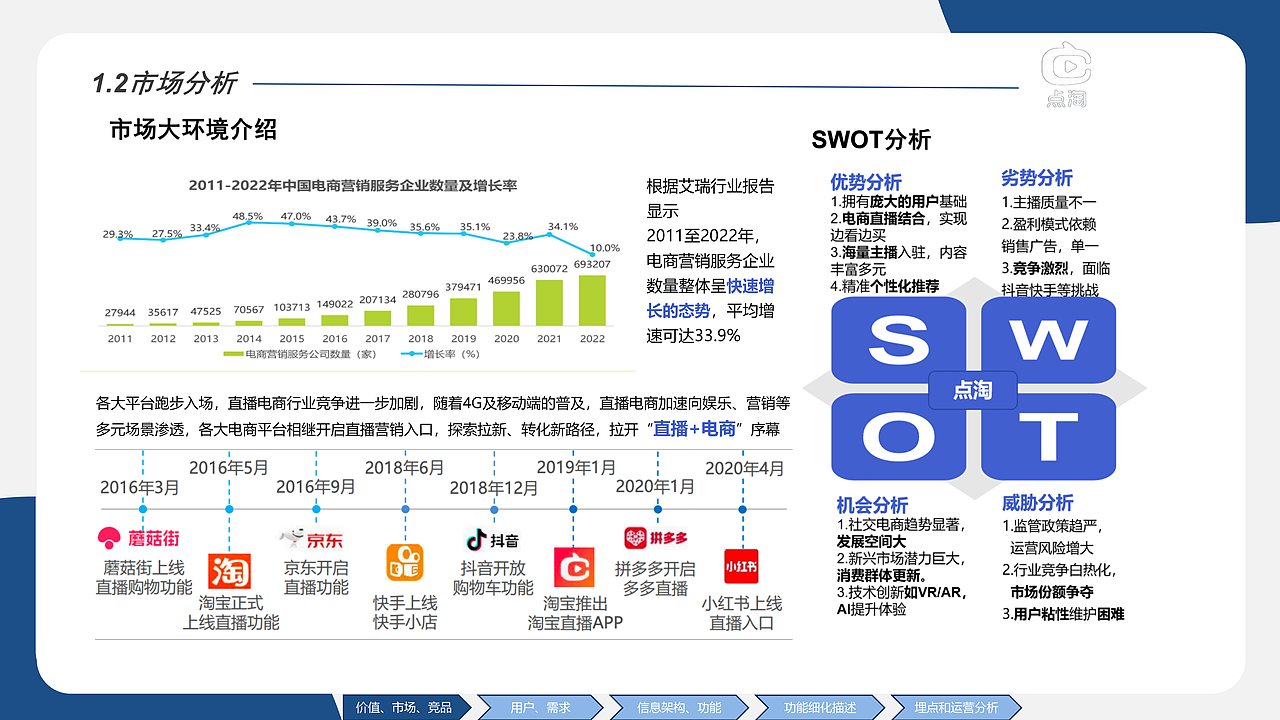Click the 优势分析 heading
Image resolution: width=1280 pixels, height=720 pixels.
[x=866, y=182]
